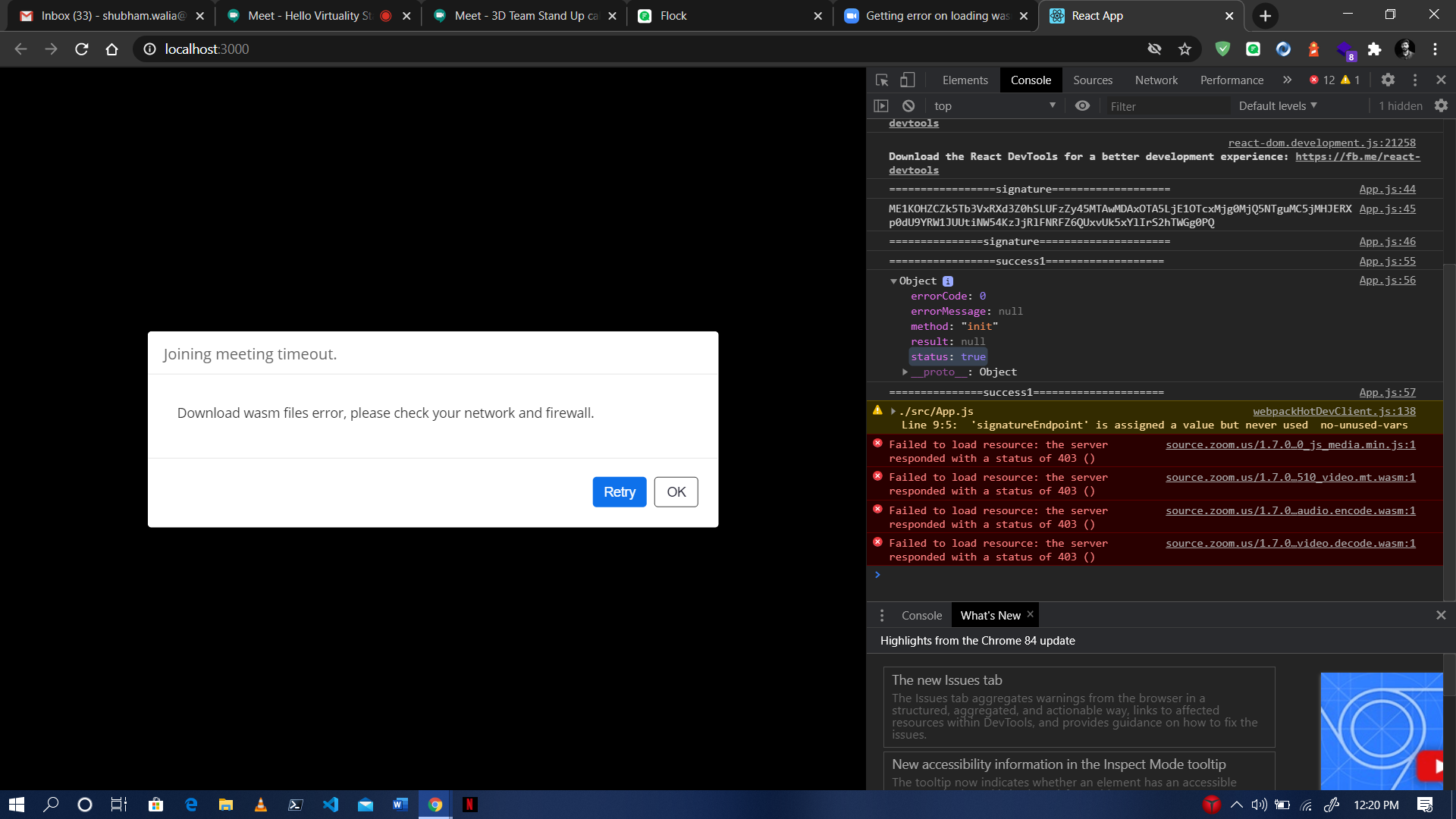Collapse the expanded Object tree entry

coord(893,281)
